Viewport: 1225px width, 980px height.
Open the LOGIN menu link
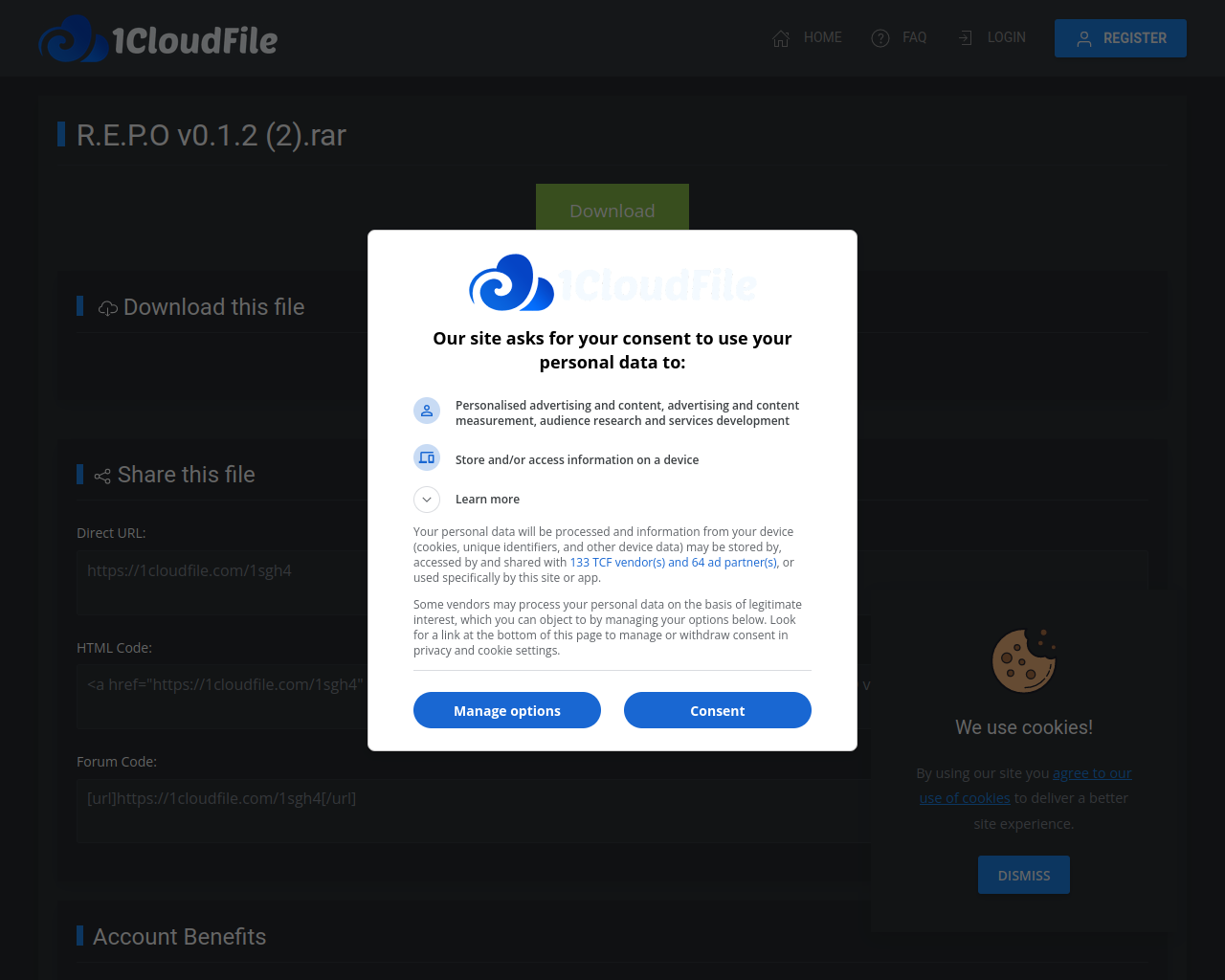1006,37
